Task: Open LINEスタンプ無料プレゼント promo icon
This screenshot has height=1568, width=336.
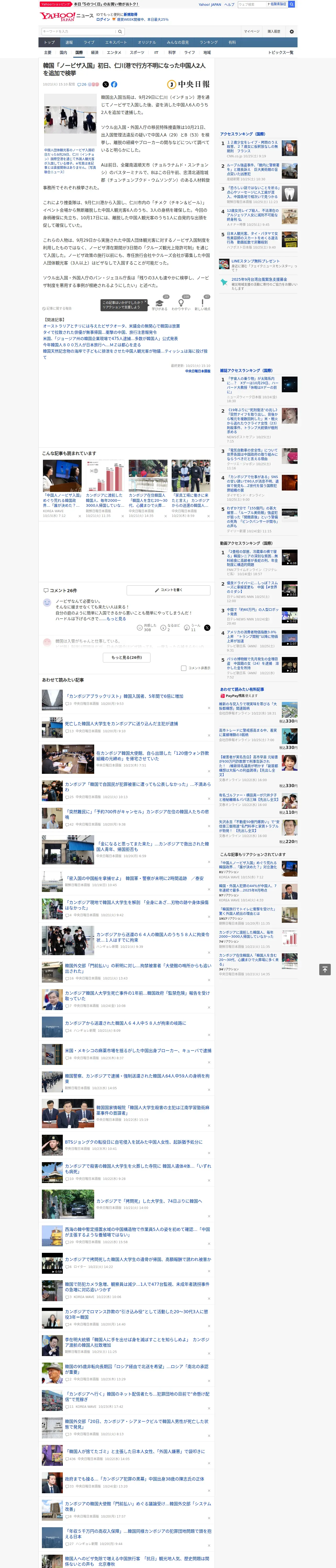Action: coord(225,264)
